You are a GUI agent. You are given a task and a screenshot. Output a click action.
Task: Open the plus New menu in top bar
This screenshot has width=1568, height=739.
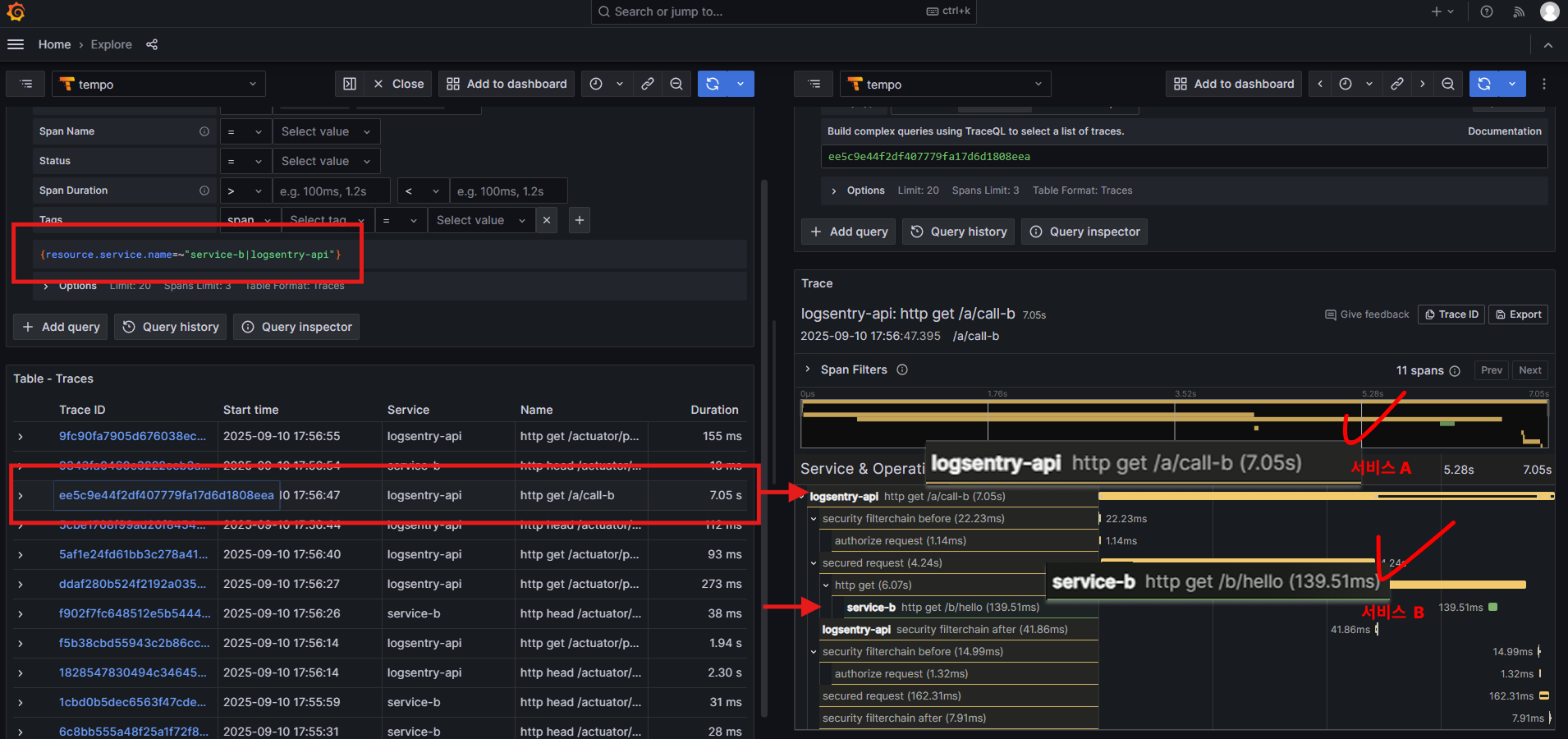coord(1442,11)
